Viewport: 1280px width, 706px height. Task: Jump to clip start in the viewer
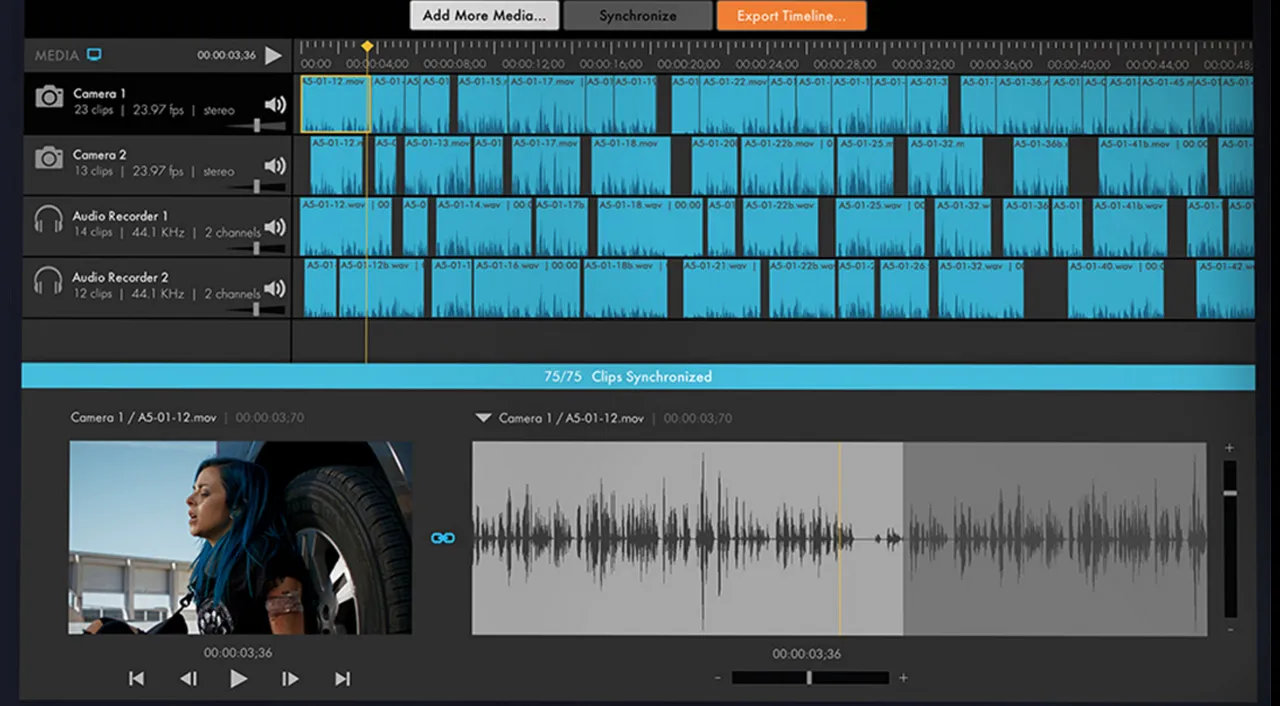click(137, 679)
